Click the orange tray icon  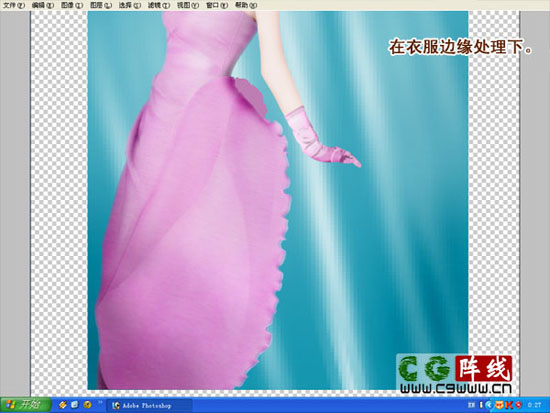click(499, 405)
